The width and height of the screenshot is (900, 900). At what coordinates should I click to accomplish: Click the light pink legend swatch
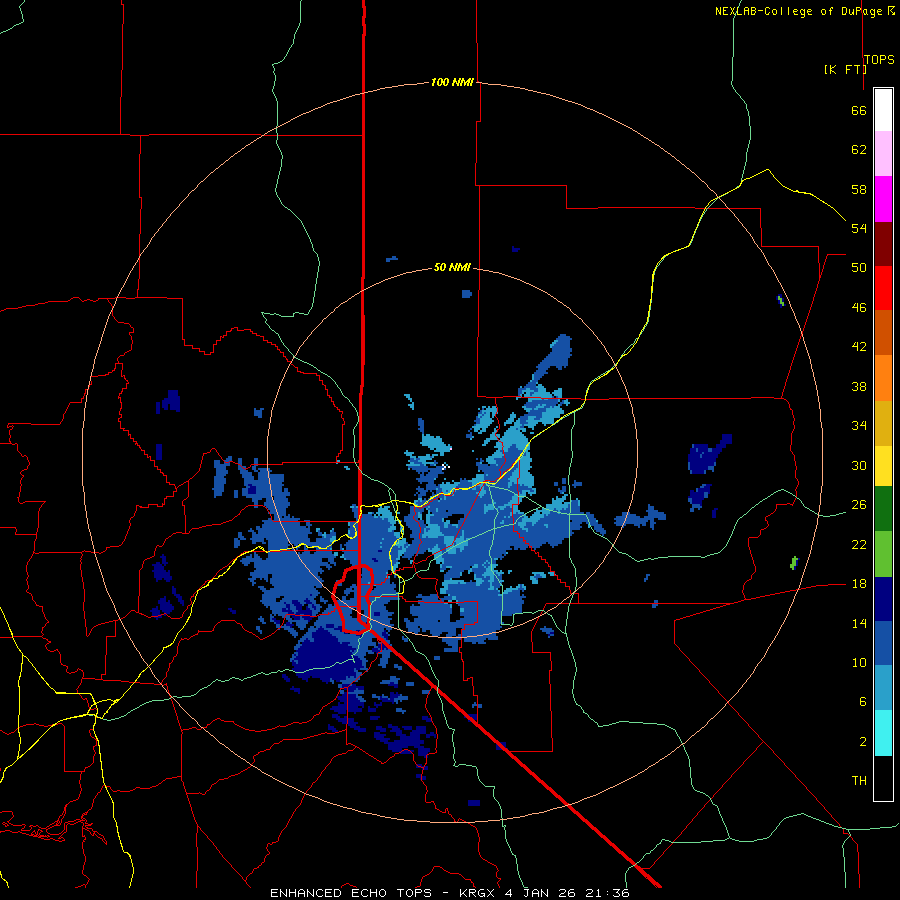[x=883, y=153]
